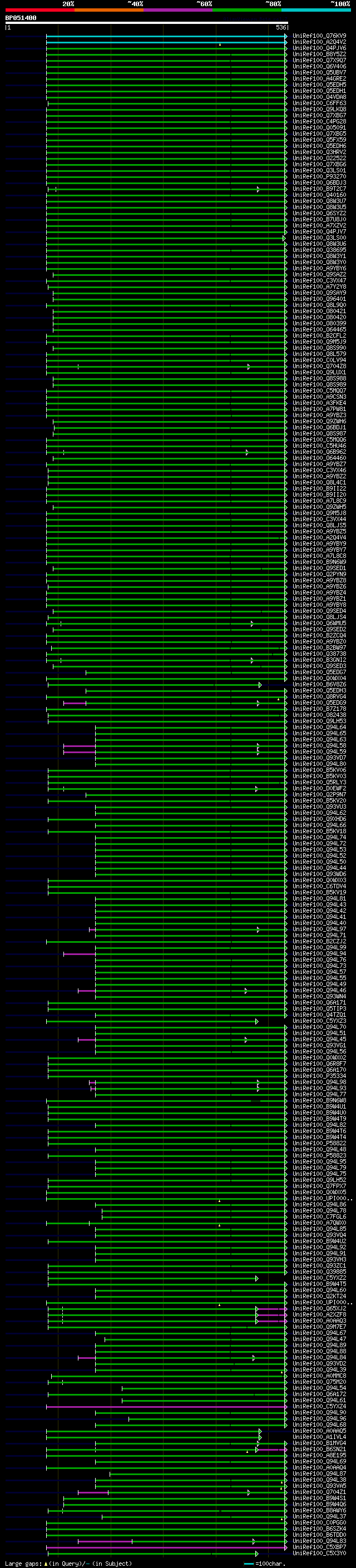The height and width of the screenshot is (1568, 356).
Task: Select label UniRef100_Q7XBG5
Action: point(319,134)
